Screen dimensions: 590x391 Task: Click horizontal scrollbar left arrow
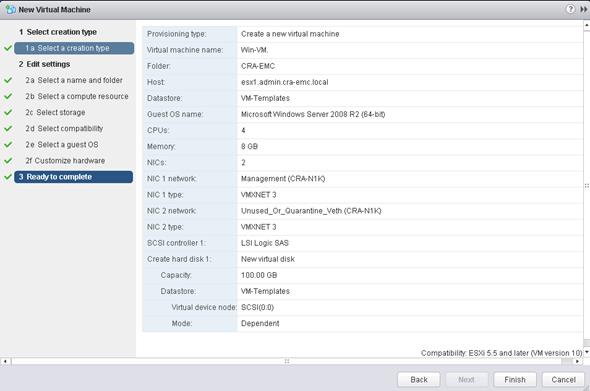click(5, 361)
